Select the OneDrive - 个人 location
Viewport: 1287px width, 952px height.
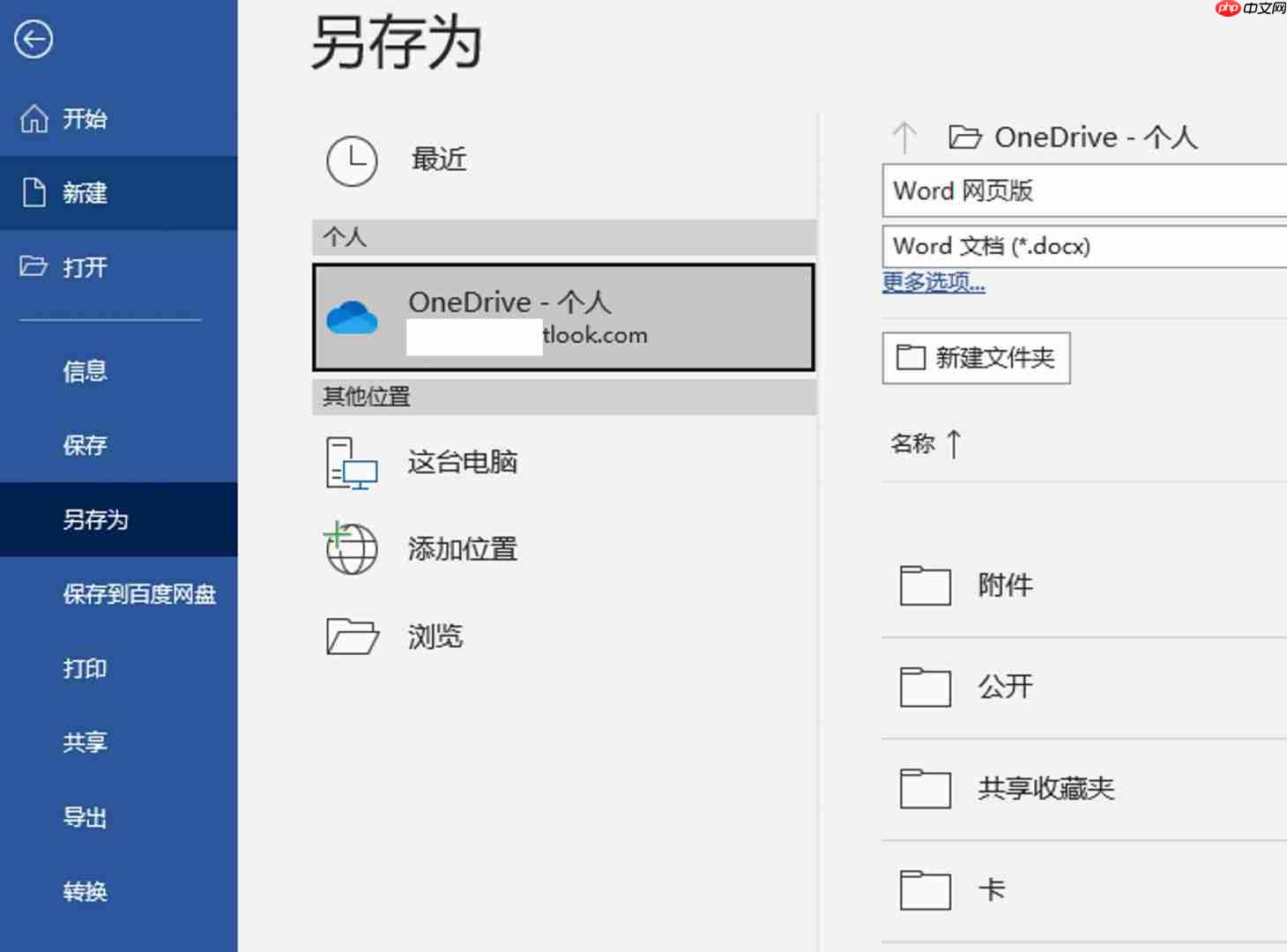(564, 317)
